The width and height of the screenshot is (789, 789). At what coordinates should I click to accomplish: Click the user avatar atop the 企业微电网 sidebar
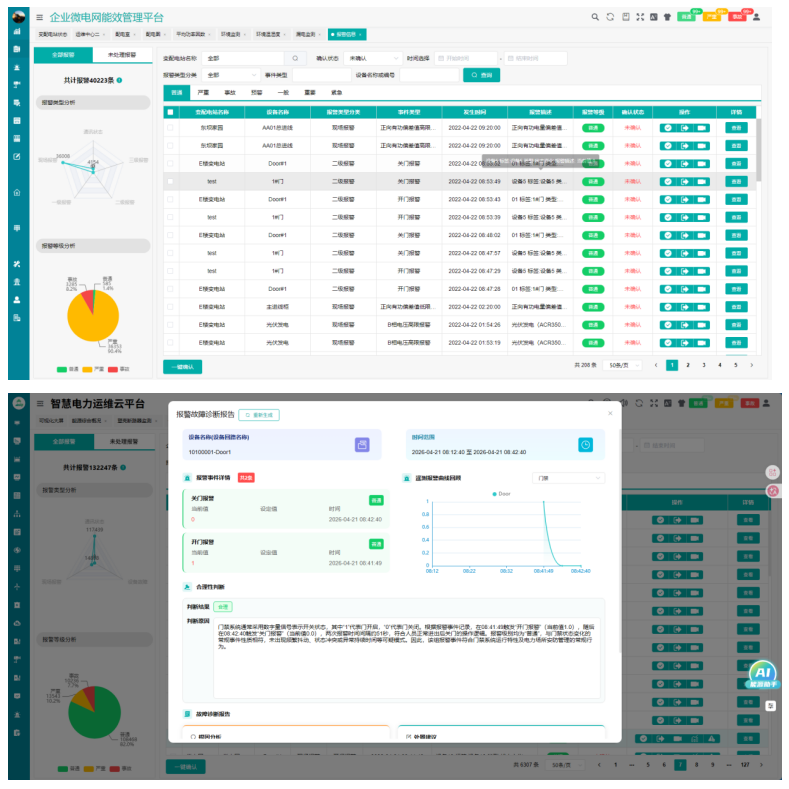pos(19,17)
